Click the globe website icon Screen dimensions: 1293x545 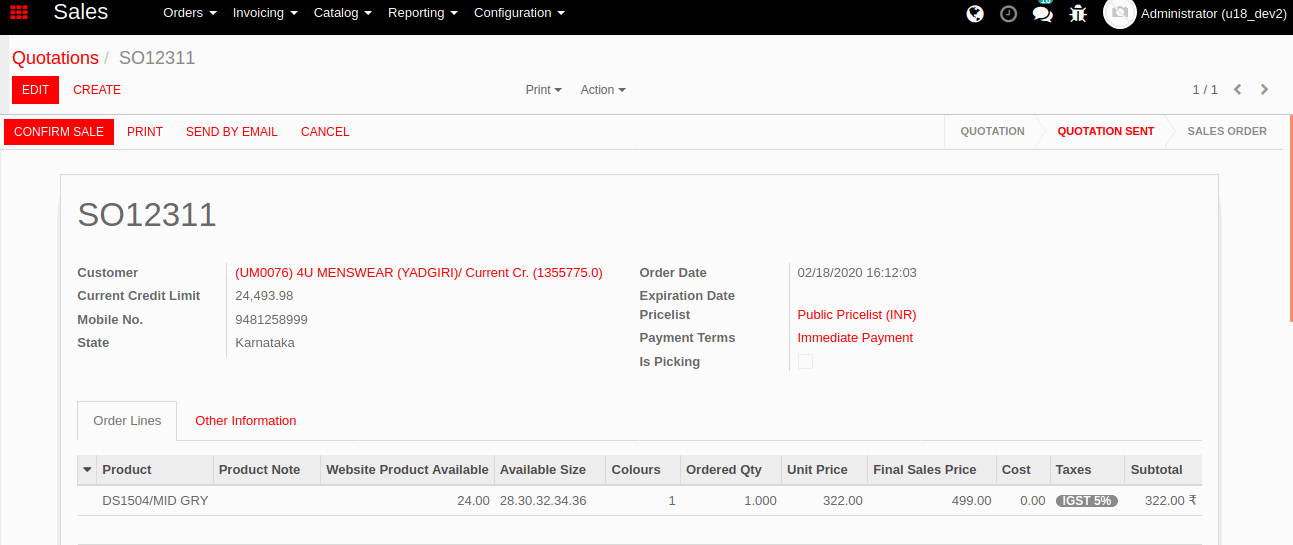point(975,14)
